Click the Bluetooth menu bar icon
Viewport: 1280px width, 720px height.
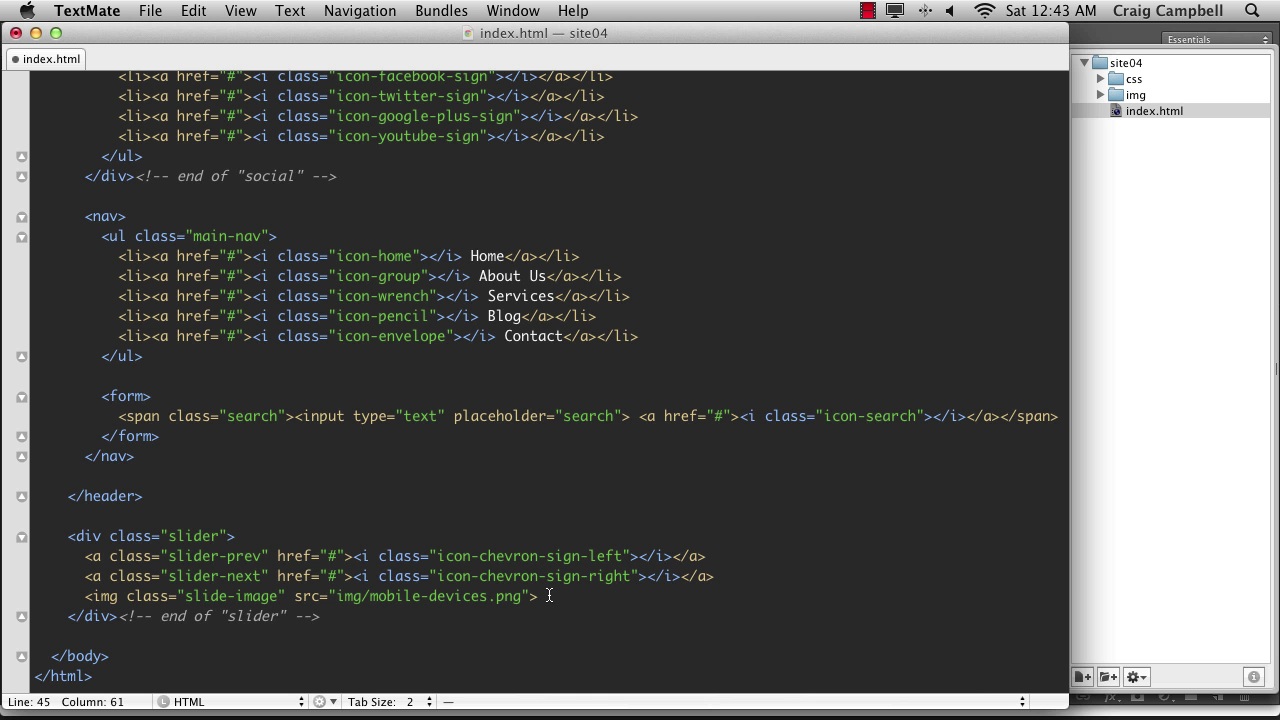tap(925, 11)
